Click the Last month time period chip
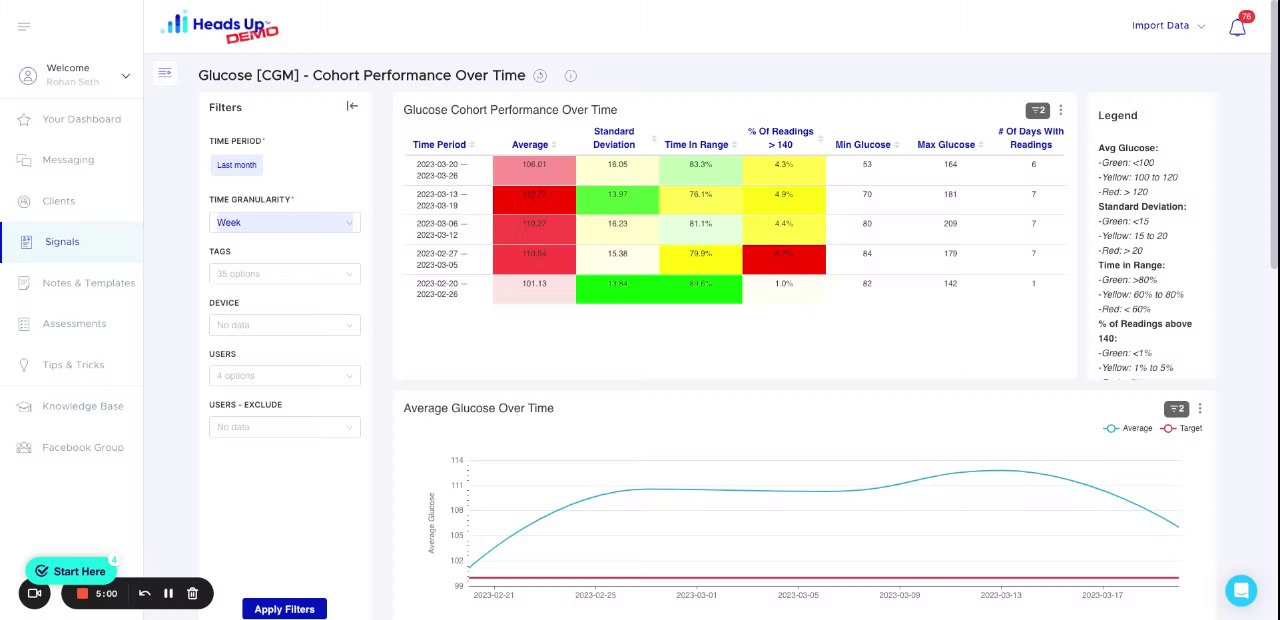Image resolution: width=1280 pixels, height=620 pixels. pyautogui.click(x=236, y=165)
